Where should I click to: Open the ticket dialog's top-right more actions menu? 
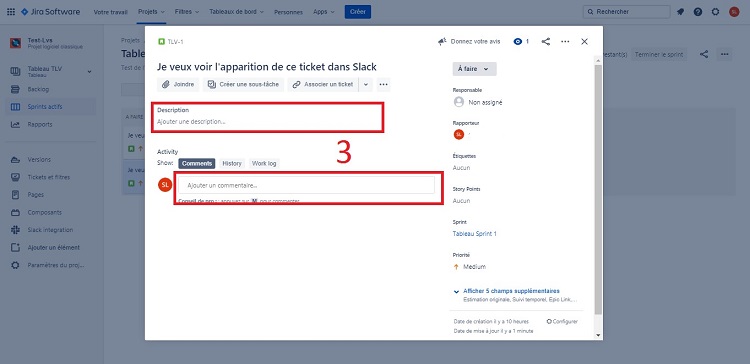pos(565,42)
